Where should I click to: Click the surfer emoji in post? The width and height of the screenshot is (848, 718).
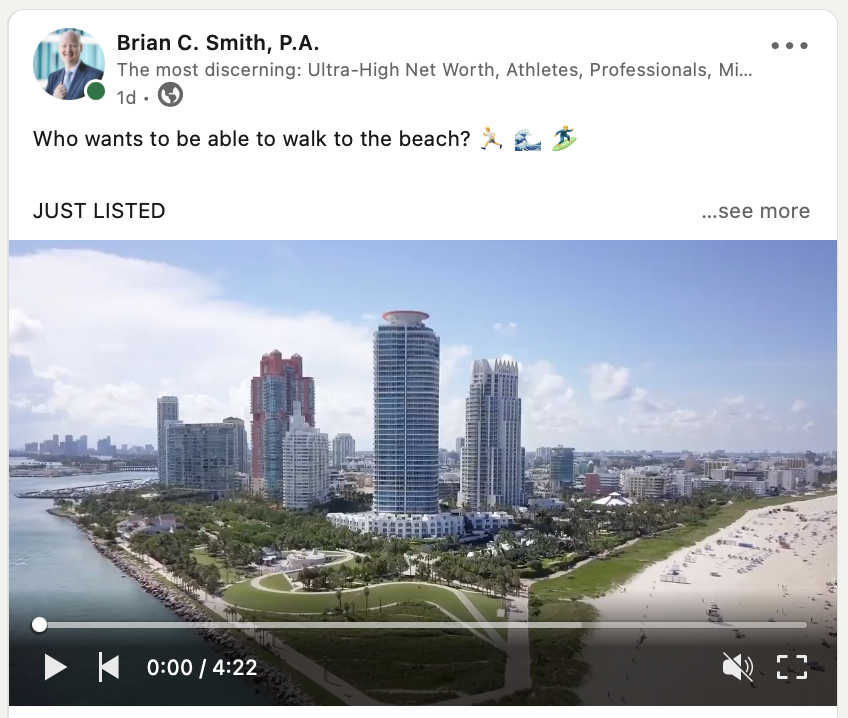[x=564, y=138]
